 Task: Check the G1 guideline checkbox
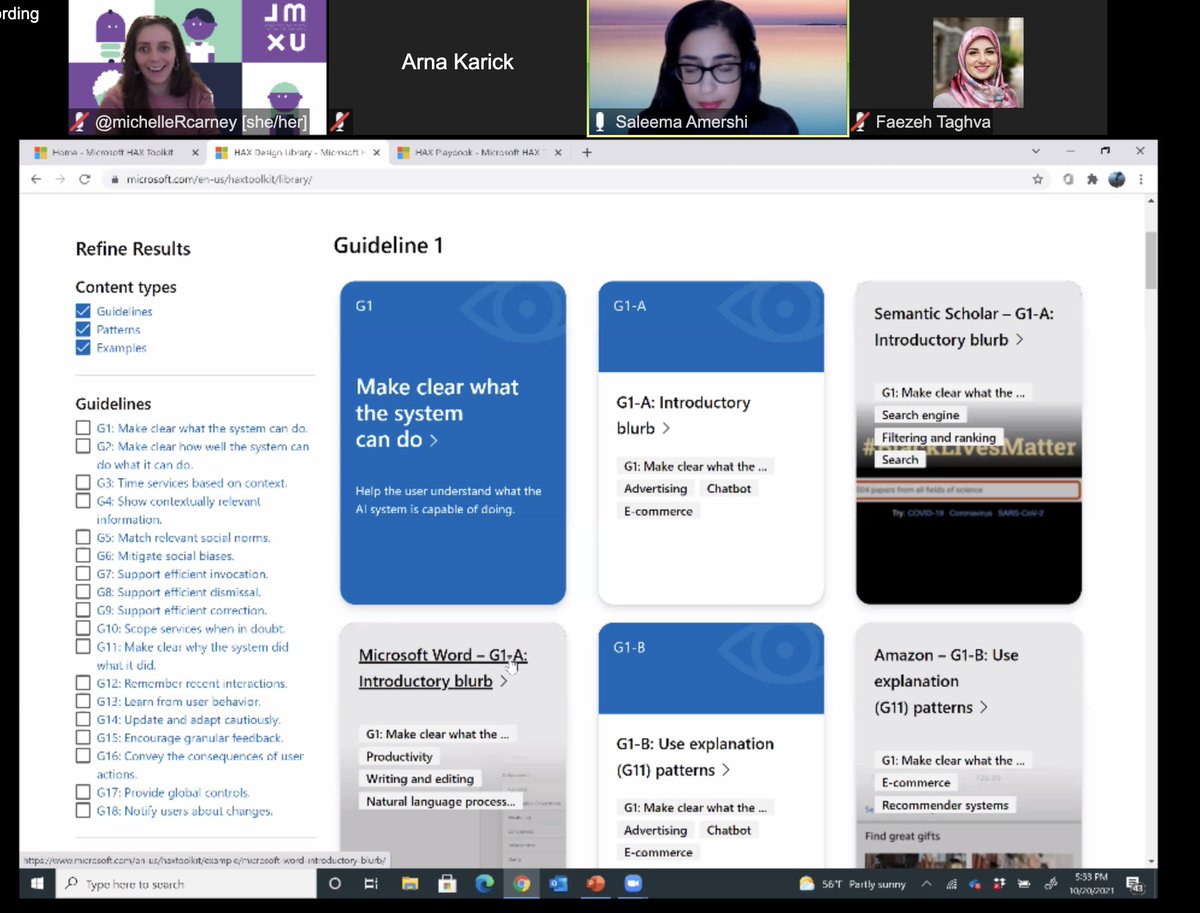83,426
